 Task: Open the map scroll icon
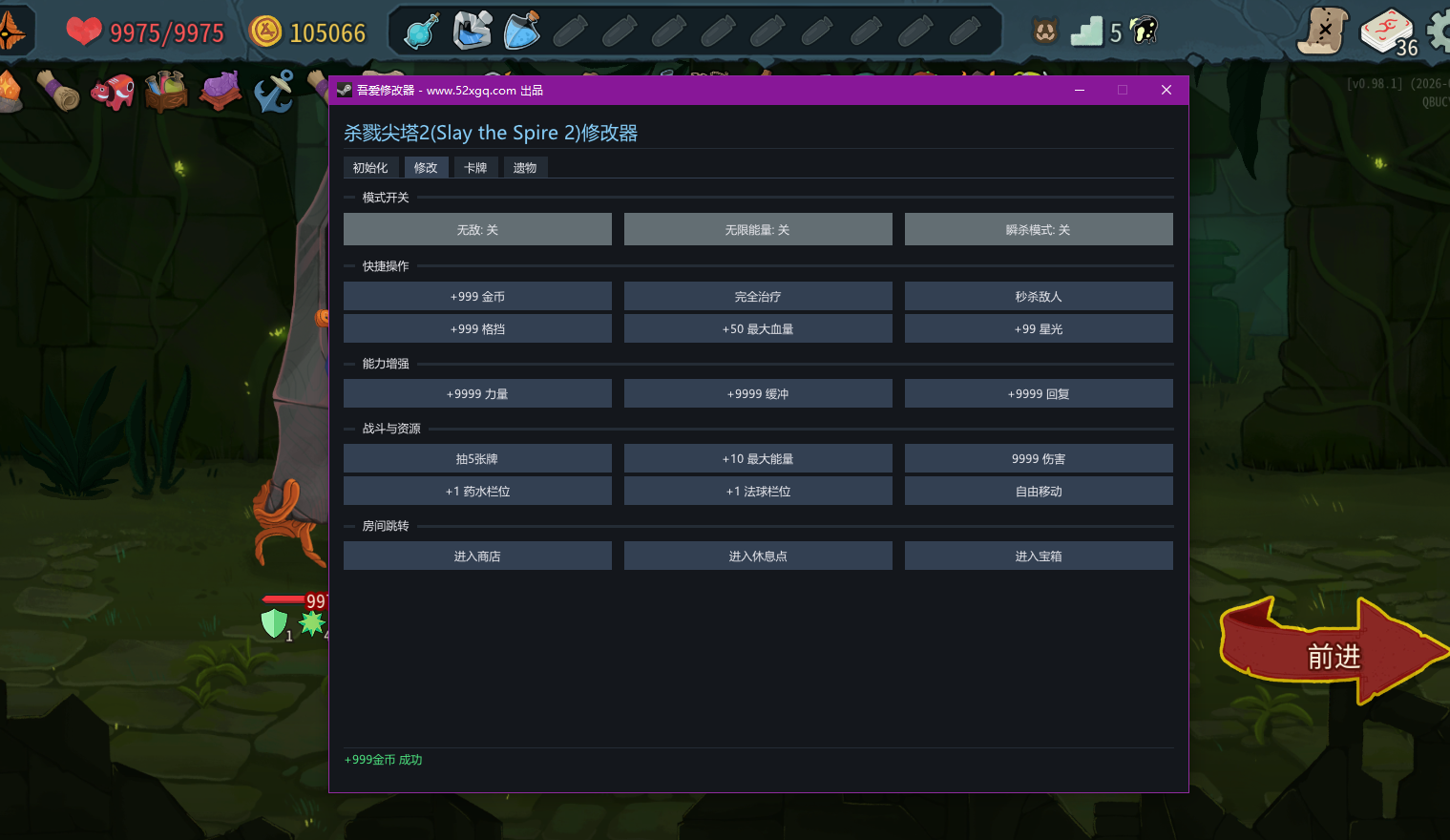tap(1322, 31)
